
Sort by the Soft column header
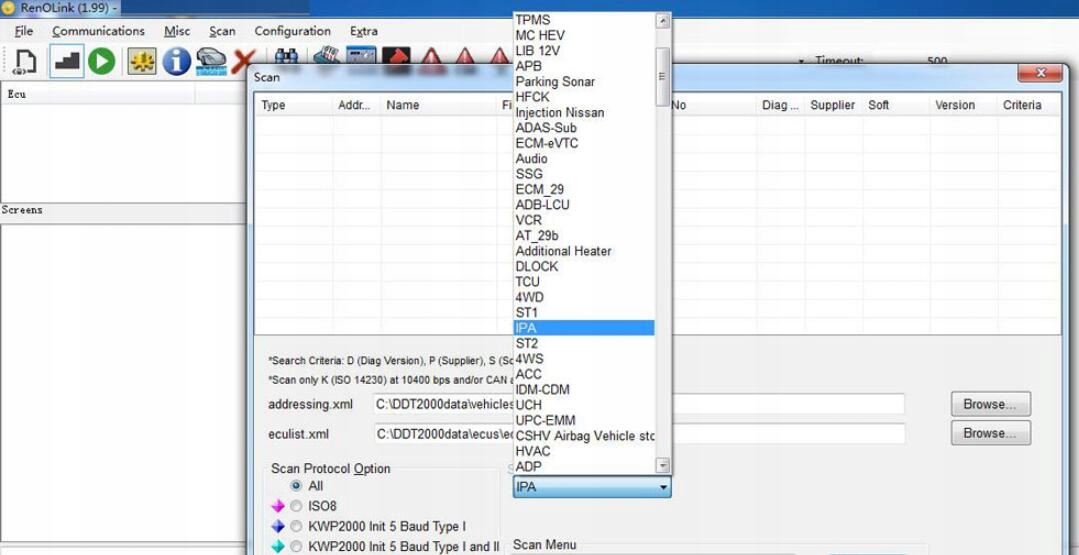pyautogui.click(x=895, y=105)
